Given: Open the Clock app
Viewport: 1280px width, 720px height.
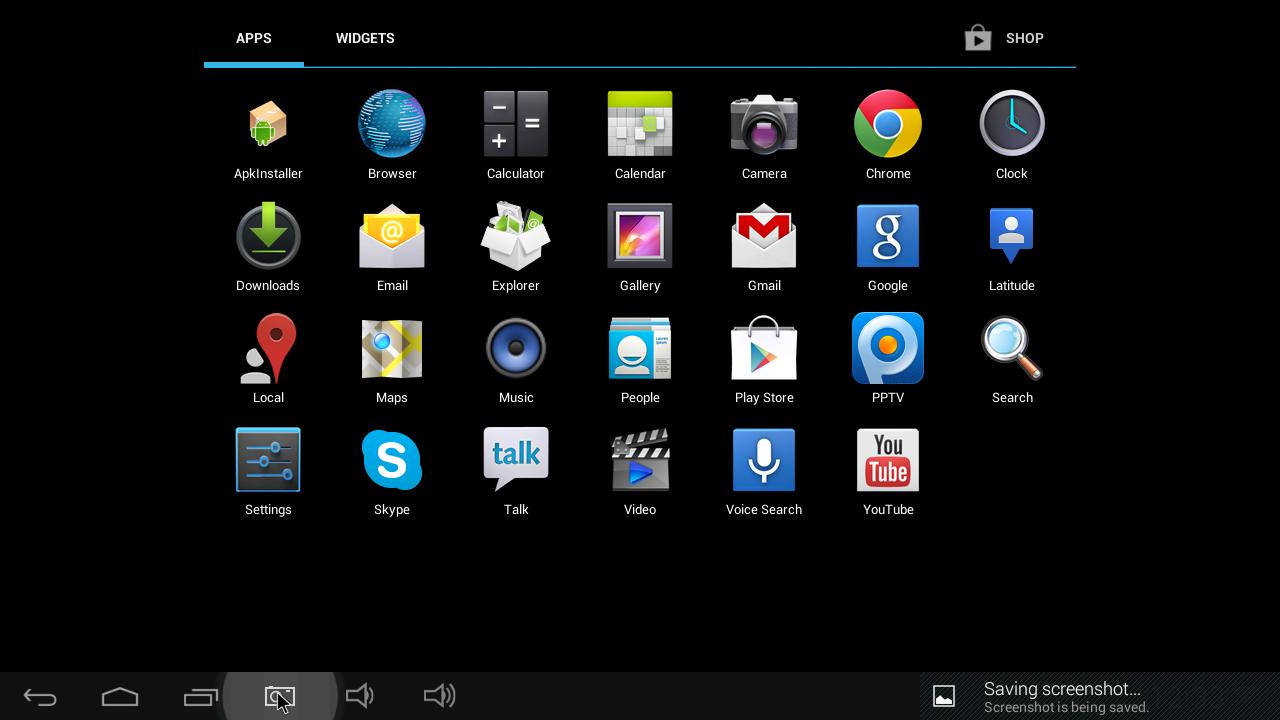Looking at the screenshot, I should [1012, 124].
